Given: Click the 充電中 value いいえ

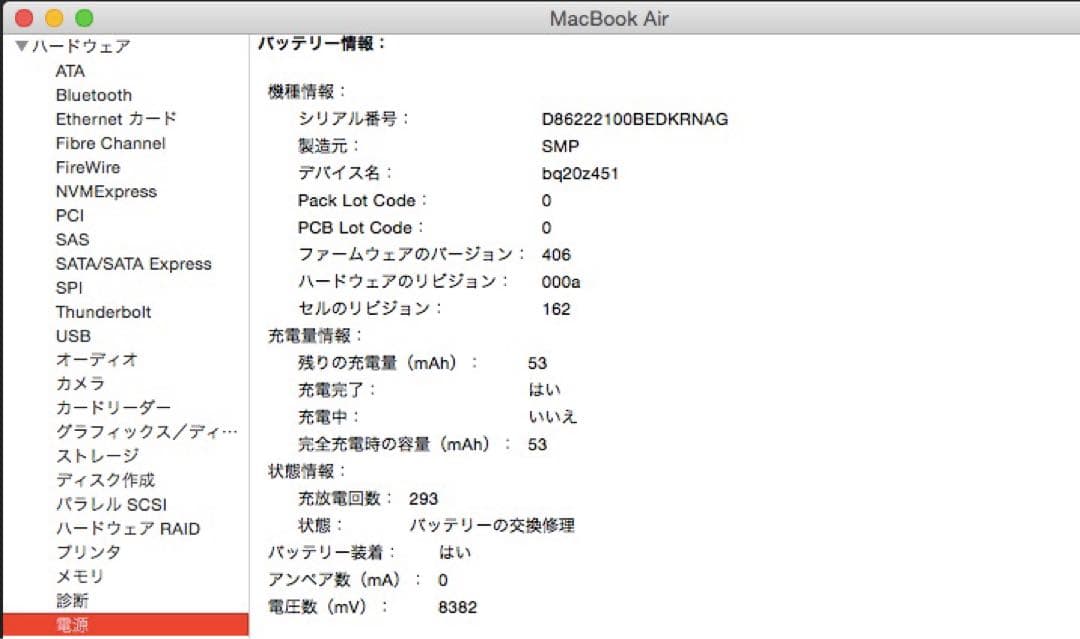Looking at the screenshot, I should 552,417.
